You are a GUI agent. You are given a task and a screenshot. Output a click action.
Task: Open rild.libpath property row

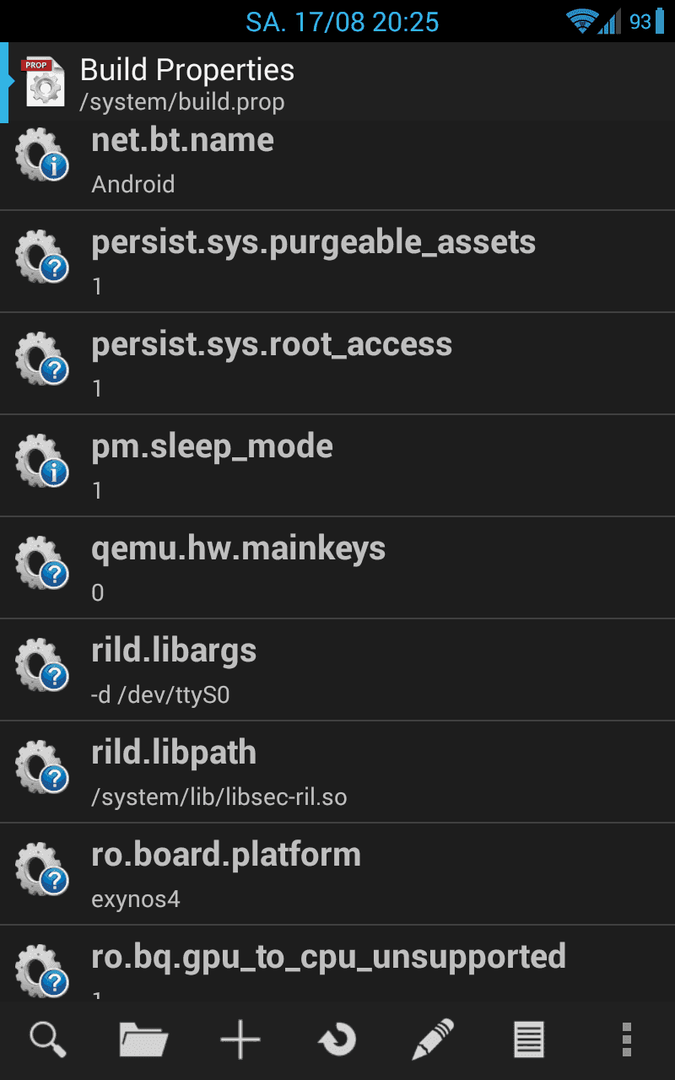click(x=338, y=771)
